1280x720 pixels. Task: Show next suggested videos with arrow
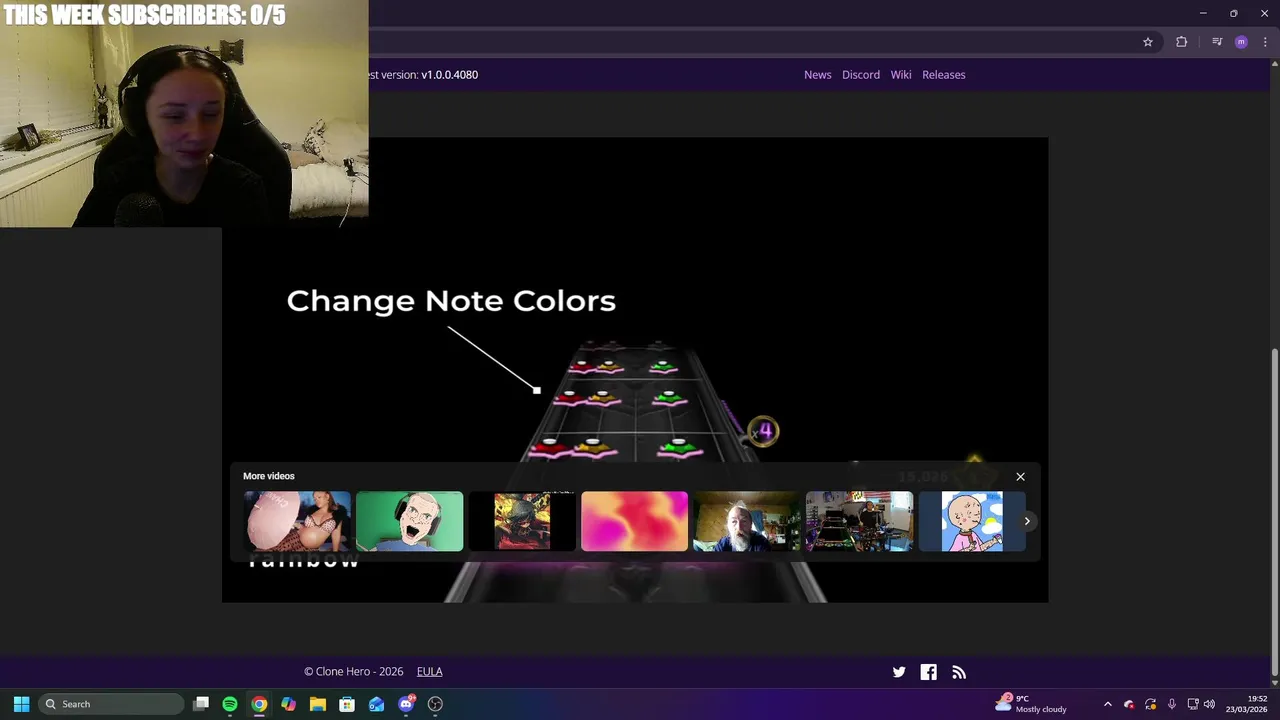tap(1027, 521)
